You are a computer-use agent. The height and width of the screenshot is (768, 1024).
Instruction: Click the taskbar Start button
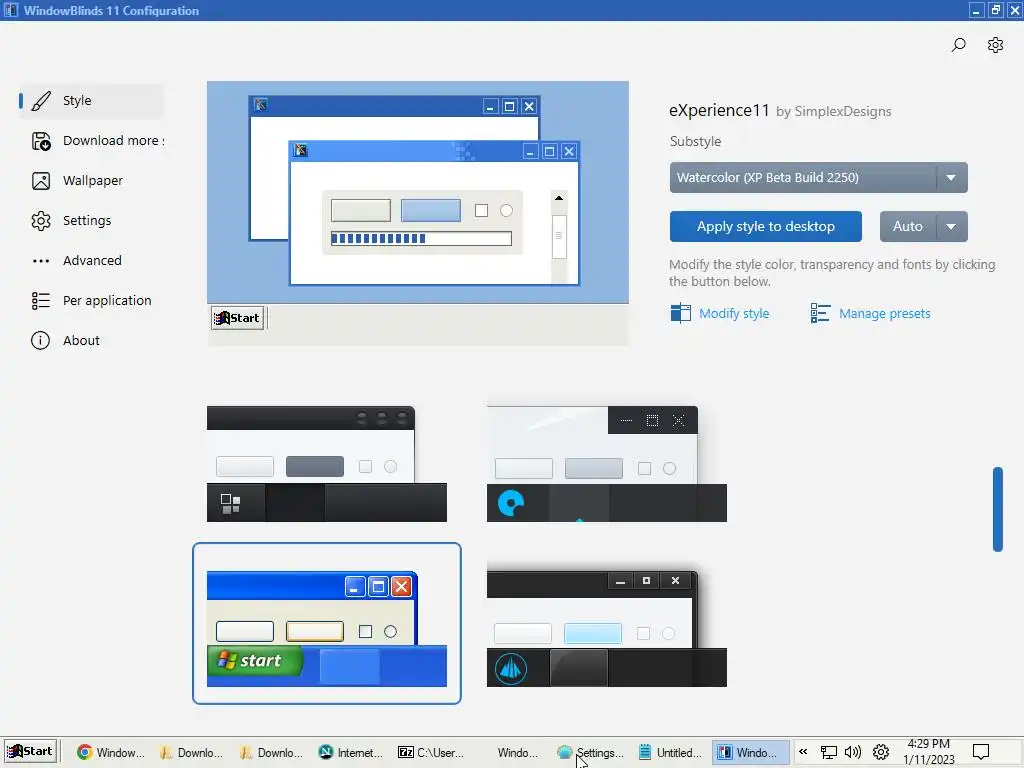tap(31, 751)
